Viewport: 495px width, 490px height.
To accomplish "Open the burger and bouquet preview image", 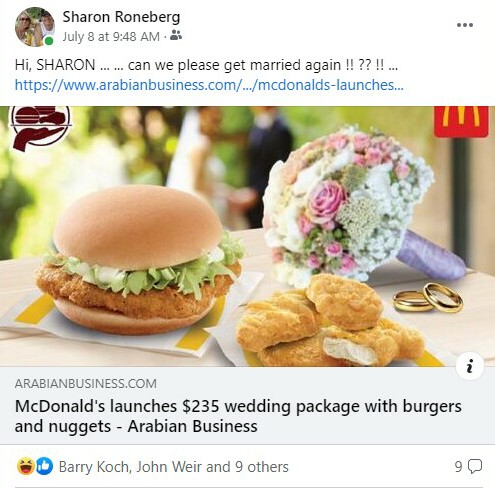I will (247, 236).
